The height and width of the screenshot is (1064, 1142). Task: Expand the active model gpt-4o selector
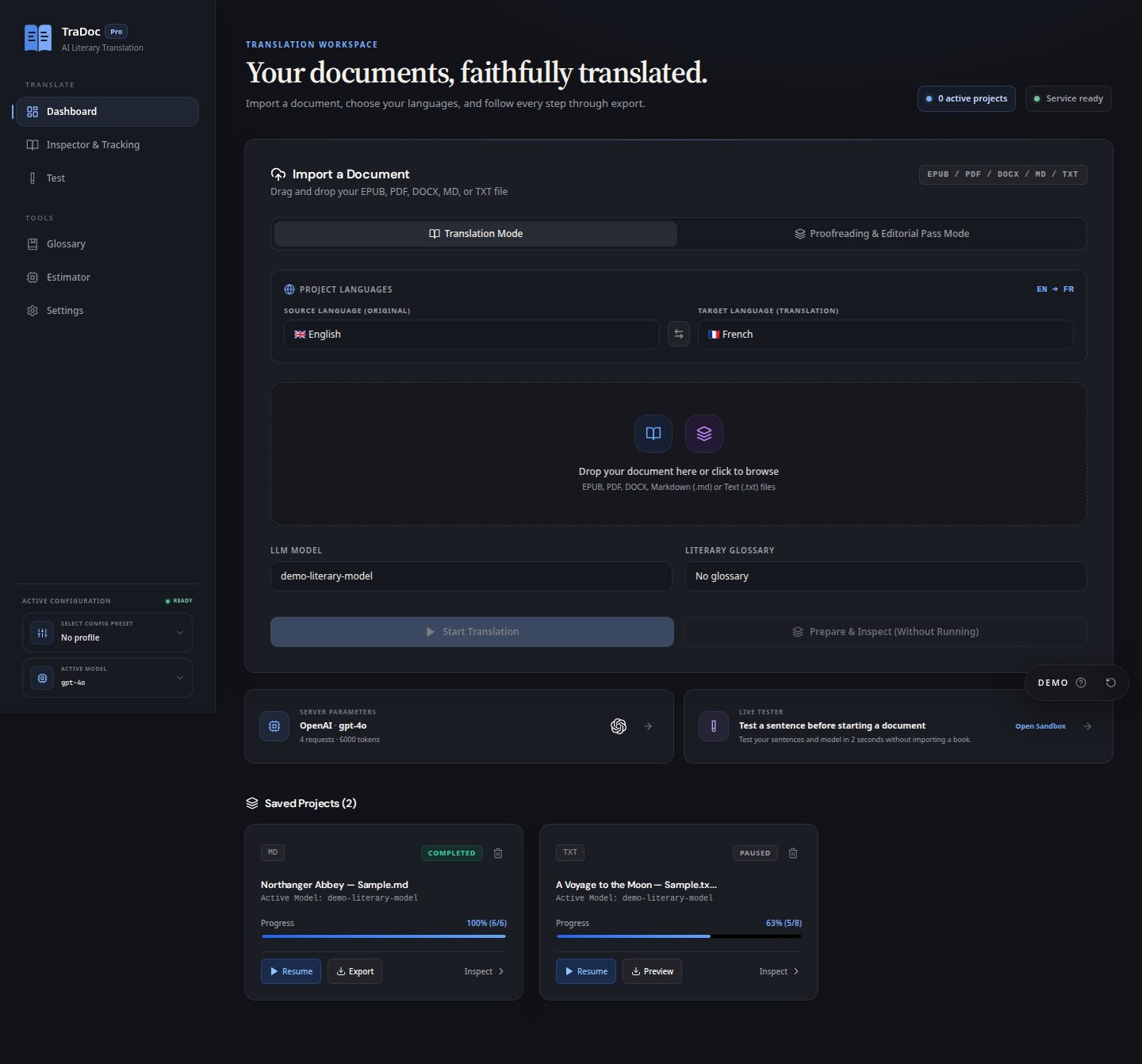tap(108, 678)
